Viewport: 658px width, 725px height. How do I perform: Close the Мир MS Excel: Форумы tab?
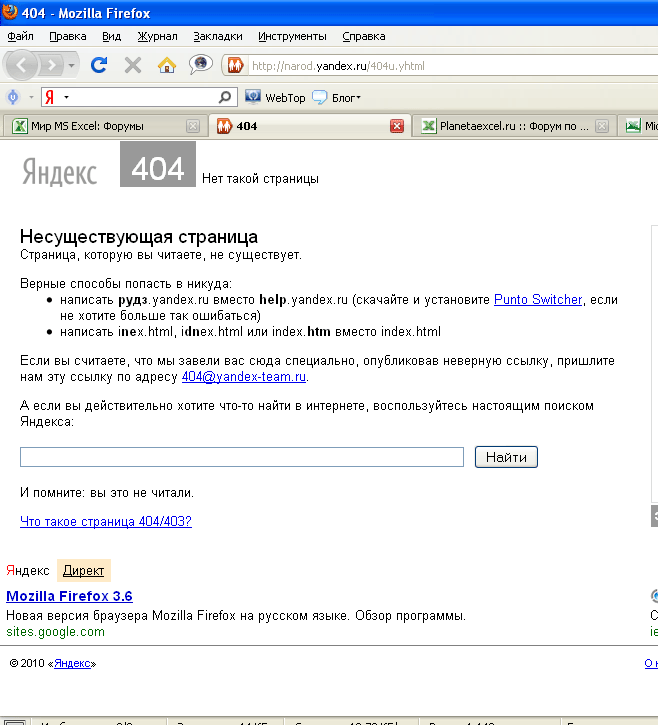[x=193, y=126]
